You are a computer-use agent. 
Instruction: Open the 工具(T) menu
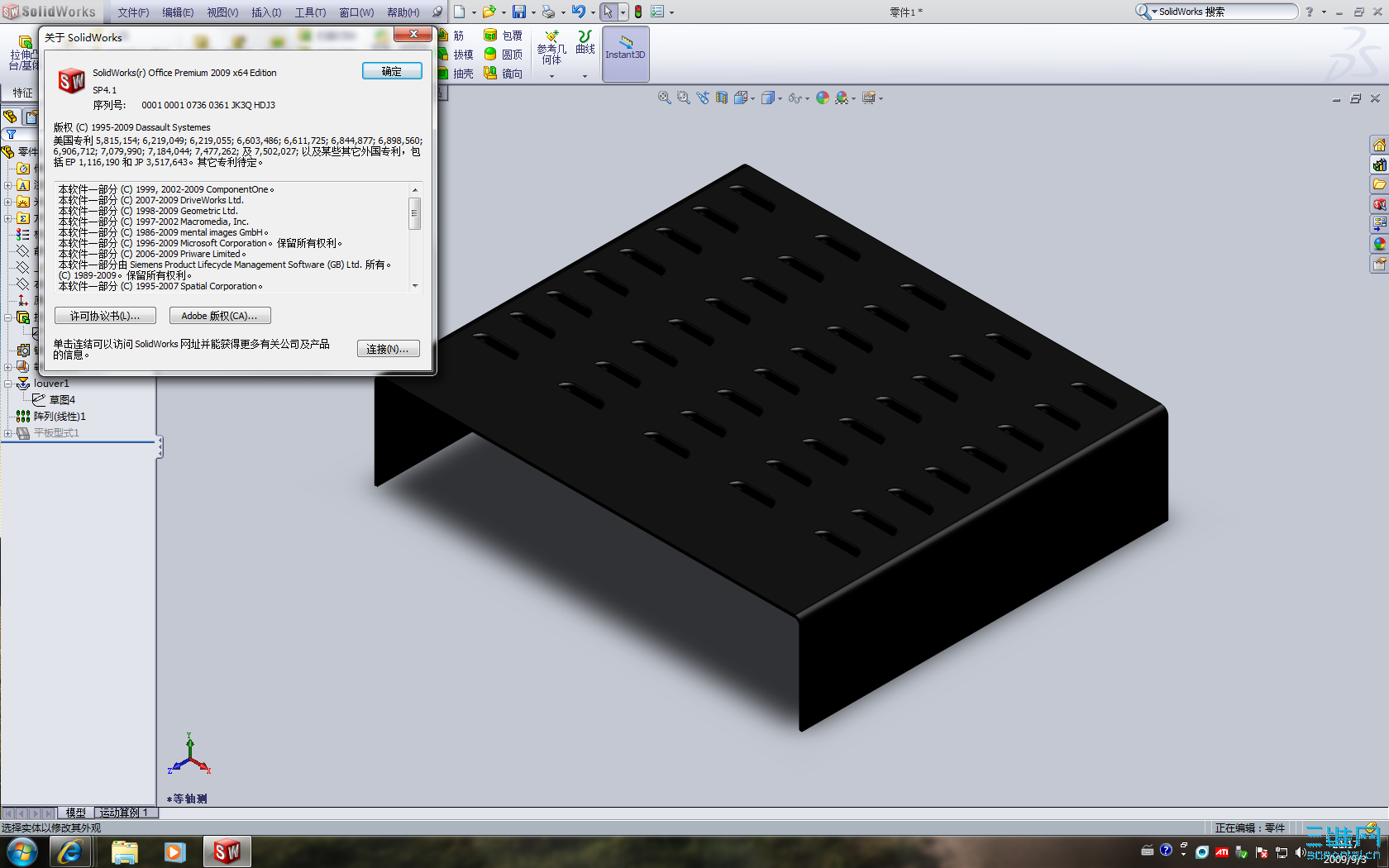click(x=310, y=12)
